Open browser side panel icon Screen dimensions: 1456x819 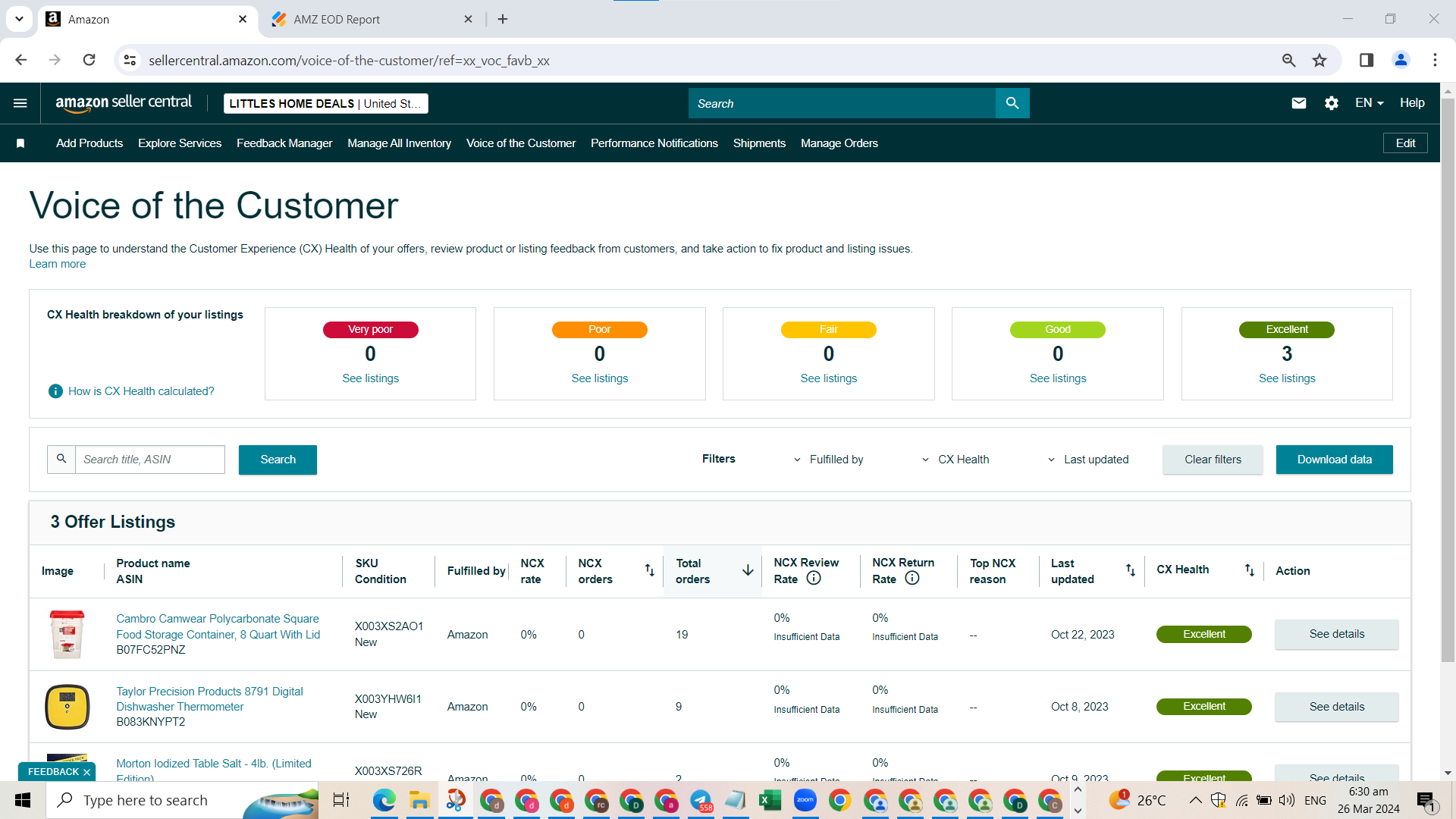point(1367,60)
